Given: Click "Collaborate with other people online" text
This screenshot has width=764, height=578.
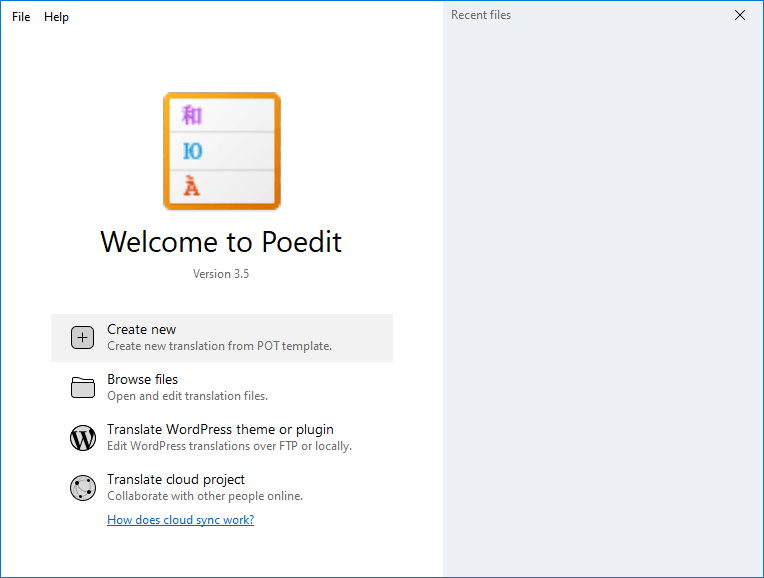Looking at the screenshot, I should 205,496.
